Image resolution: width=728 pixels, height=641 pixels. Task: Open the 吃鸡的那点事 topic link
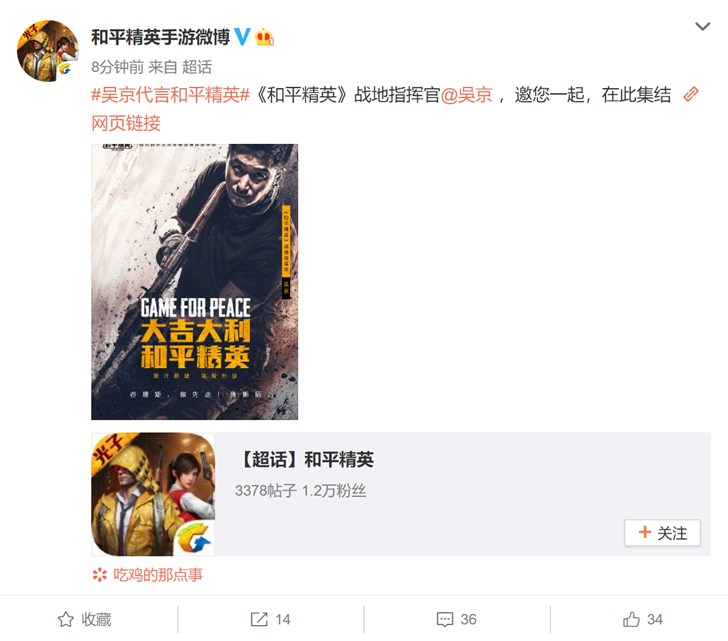pyautogui.click(x=158, y=575)
